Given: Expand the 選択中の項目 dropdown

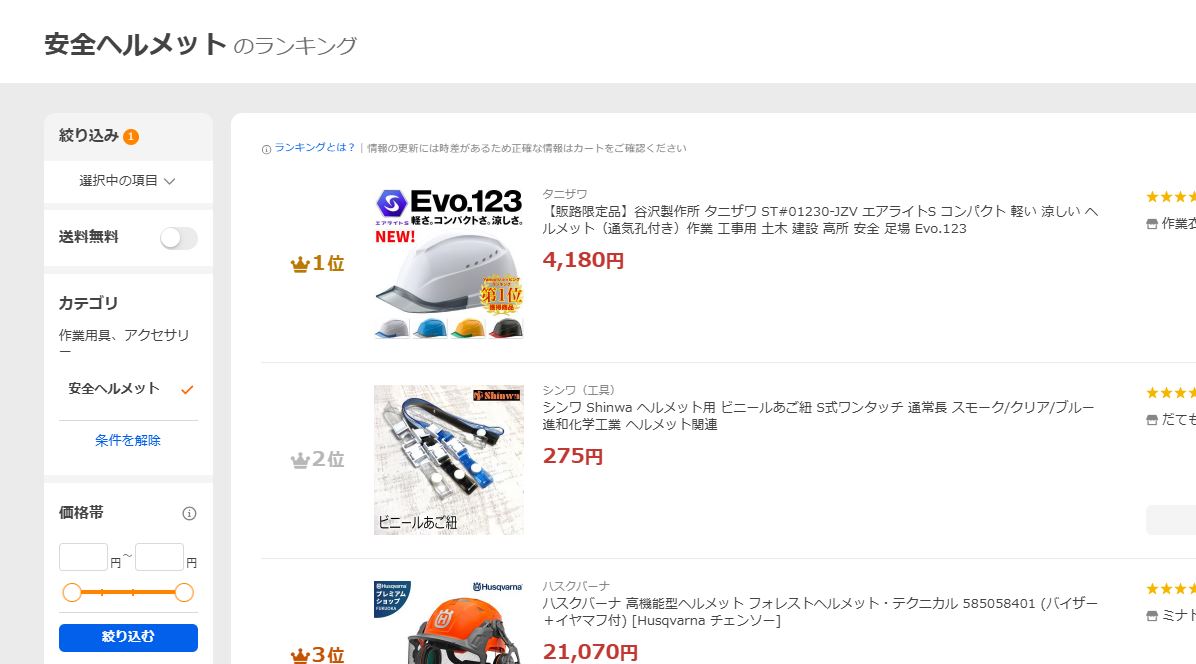Looking at the screenshot, I should (x=128, y=181).
